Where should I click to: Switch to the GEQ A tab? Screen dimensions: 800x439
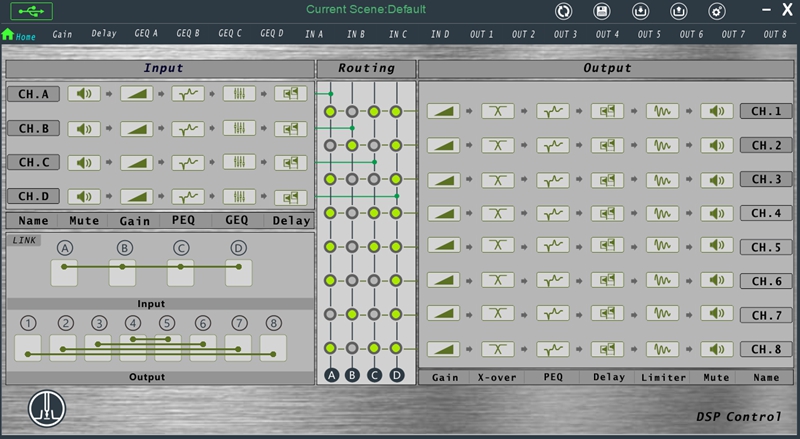147,34
